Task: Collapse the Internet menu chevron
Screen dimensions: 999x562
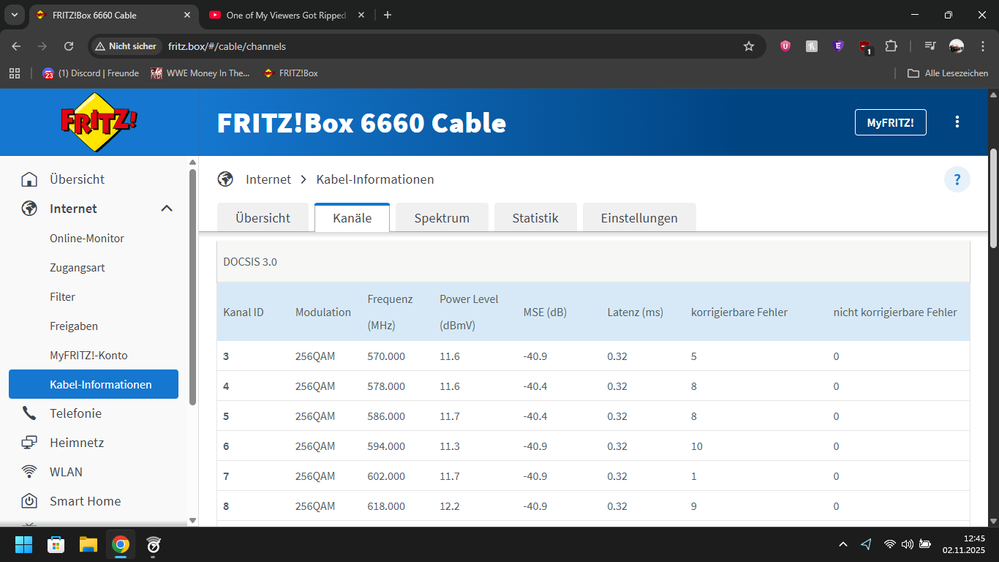Action: pyautogui.click(x=167, y=208)
